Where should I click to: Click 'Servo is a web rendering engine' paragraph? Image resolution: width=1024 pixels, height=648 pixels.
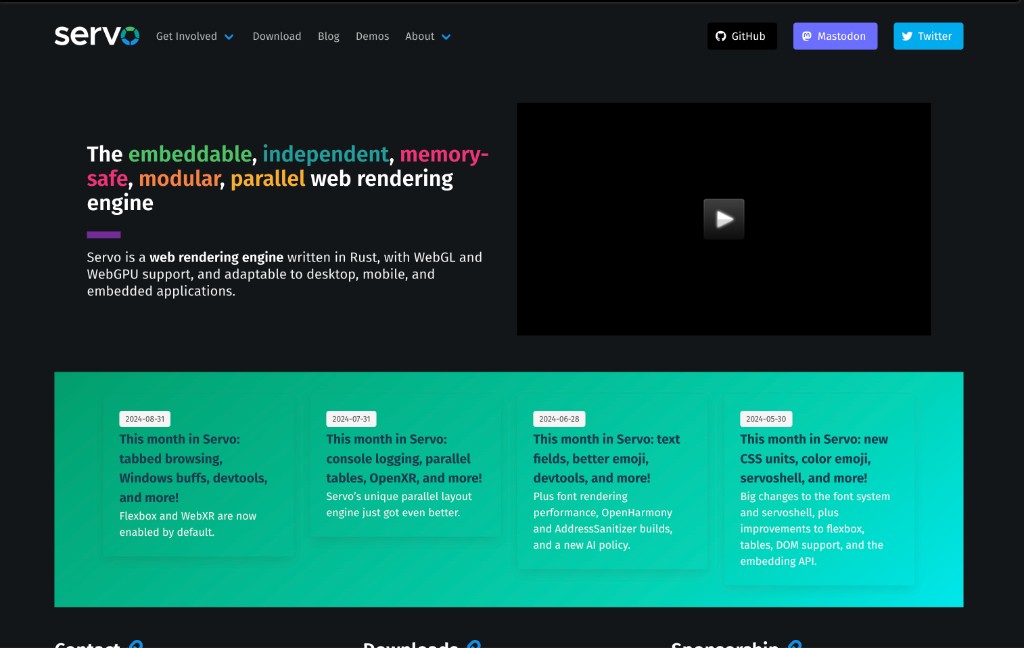coord(284,274)
